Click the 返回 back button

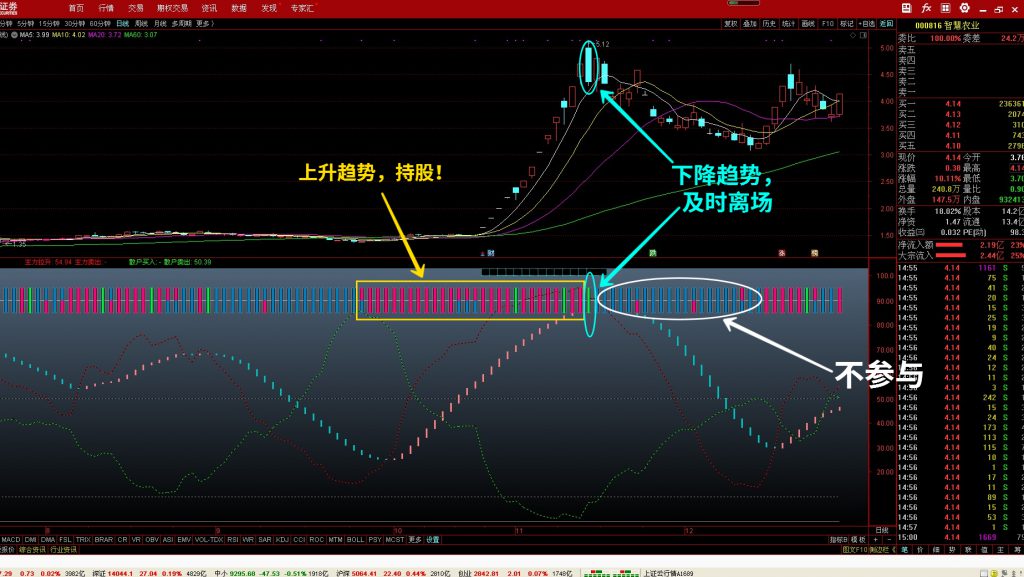click(x=885, y=22)
